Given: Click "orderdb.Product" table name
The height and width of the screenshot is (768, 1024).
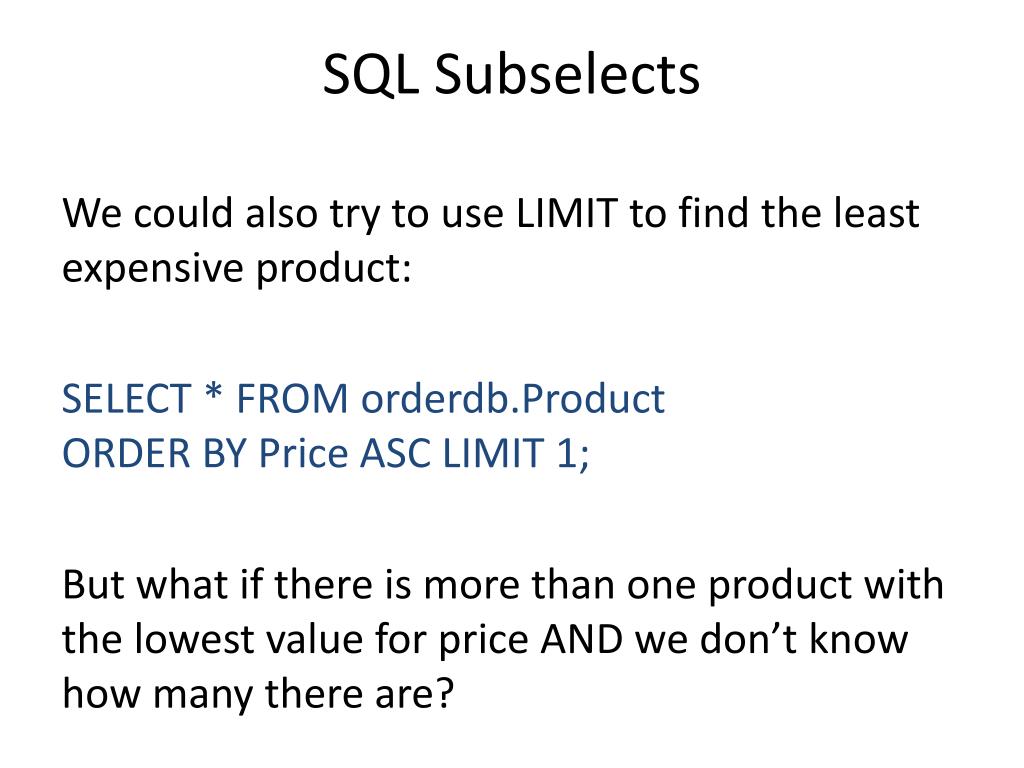Looking at the screenshot, I should [513, 398].
